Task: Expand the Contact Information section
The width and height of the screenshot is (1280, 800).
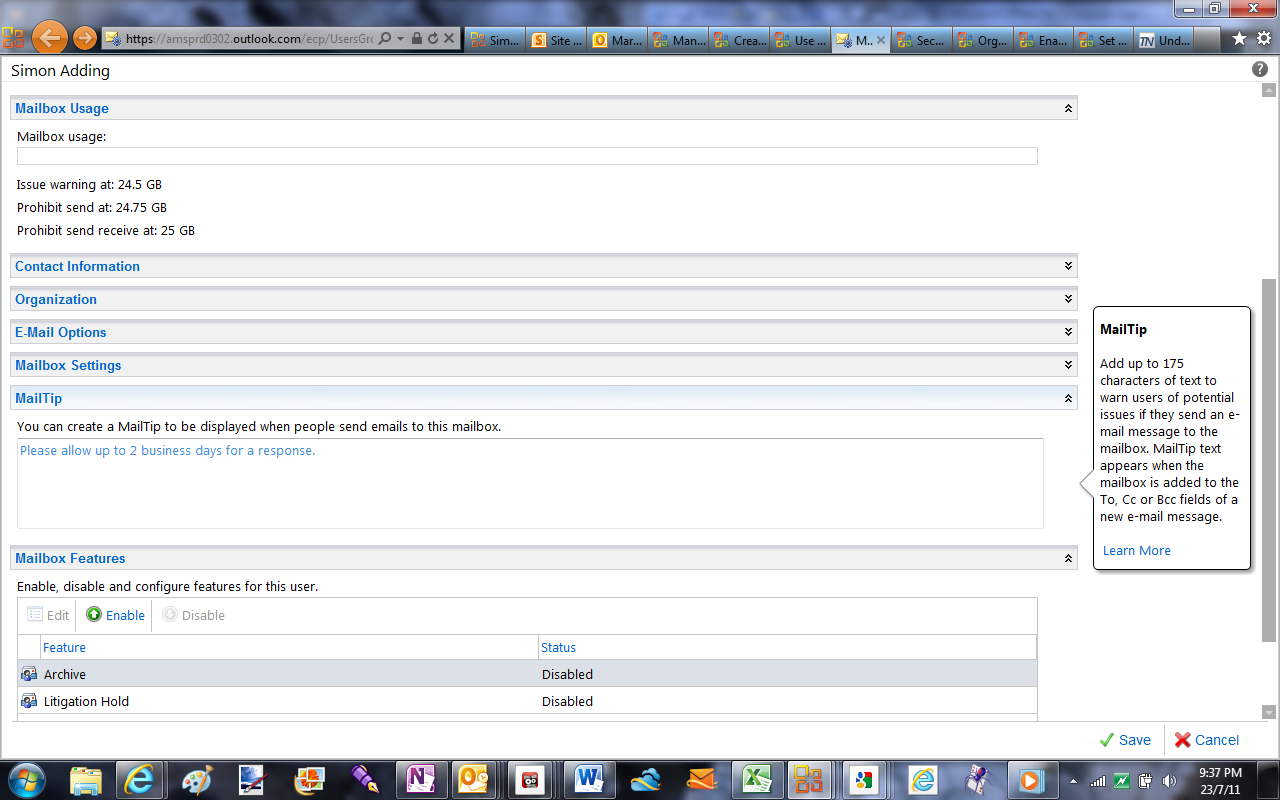Action: click(1068, 266)
